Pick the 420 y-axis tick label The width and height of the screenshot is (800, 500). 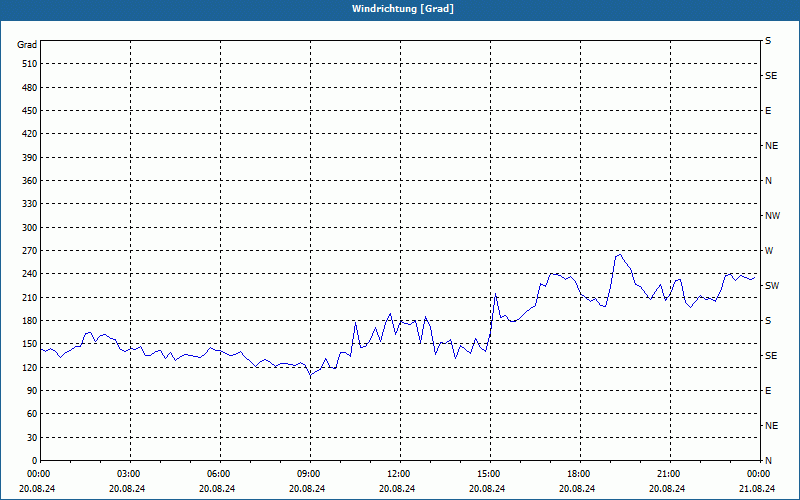[30, 134]
